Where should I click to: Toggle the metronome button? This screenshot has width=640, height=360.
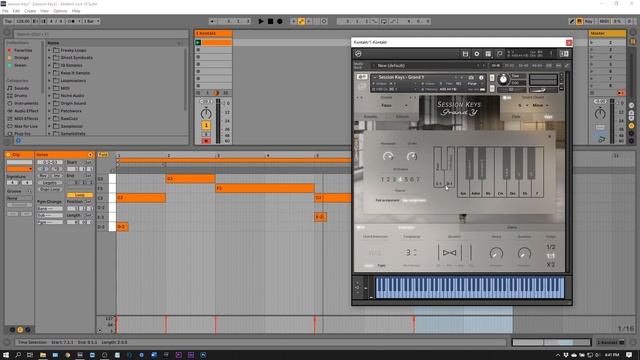coord(72,21)
